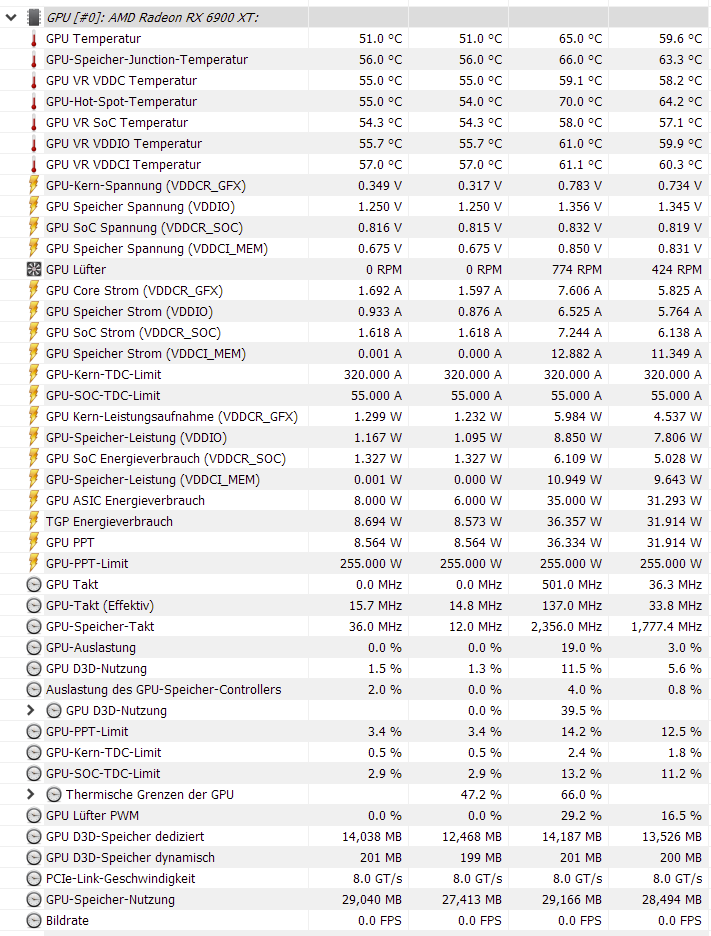This screenshot has width=711, height=936.
Task: Click the 2,356.0 MHz maximum memory clock value
Action: click(x=567, y=627)
